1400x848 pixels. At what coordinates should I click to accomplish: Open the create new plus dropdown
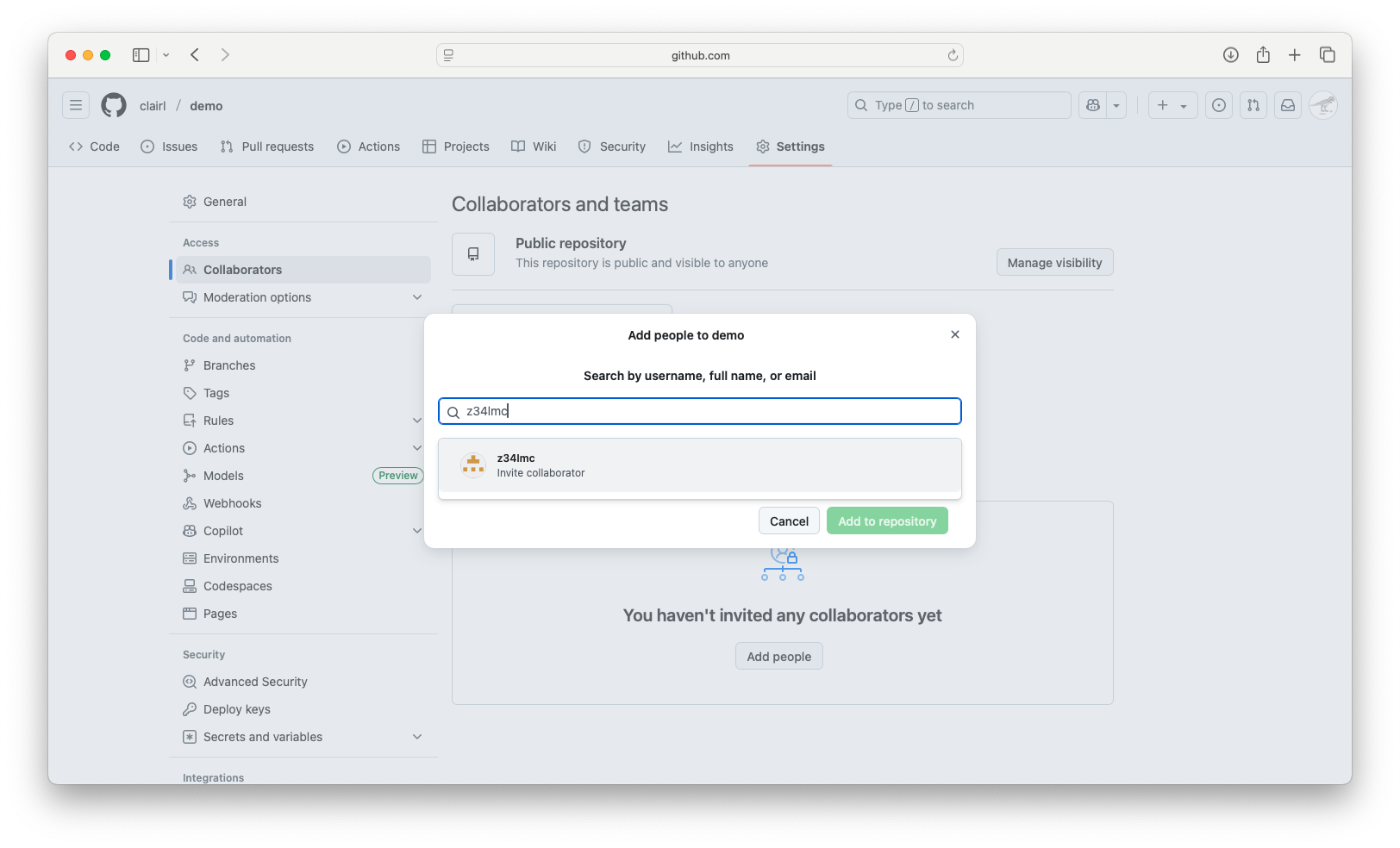1172,105
